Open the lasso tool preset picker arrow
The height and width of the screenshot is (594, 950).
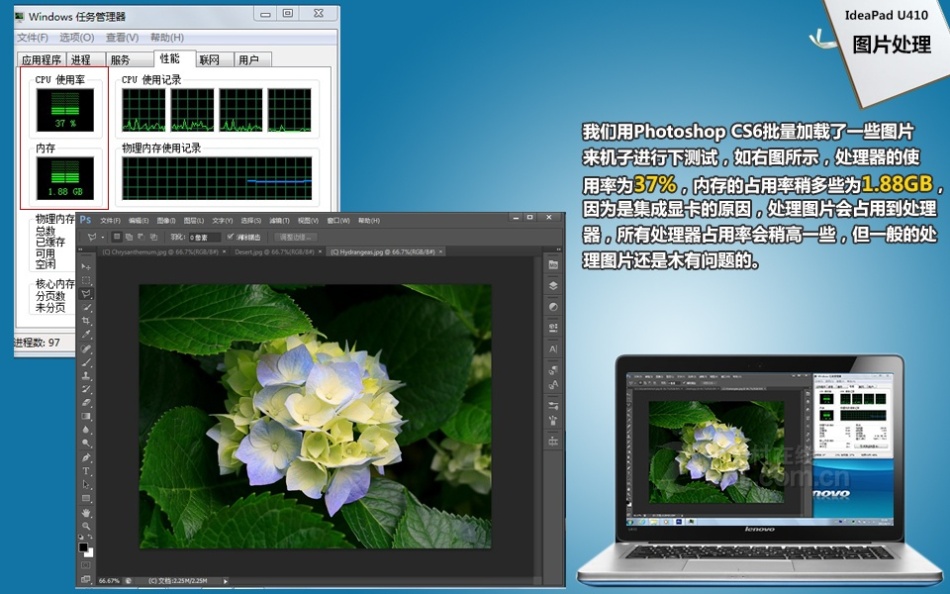[x=103, y=237]
